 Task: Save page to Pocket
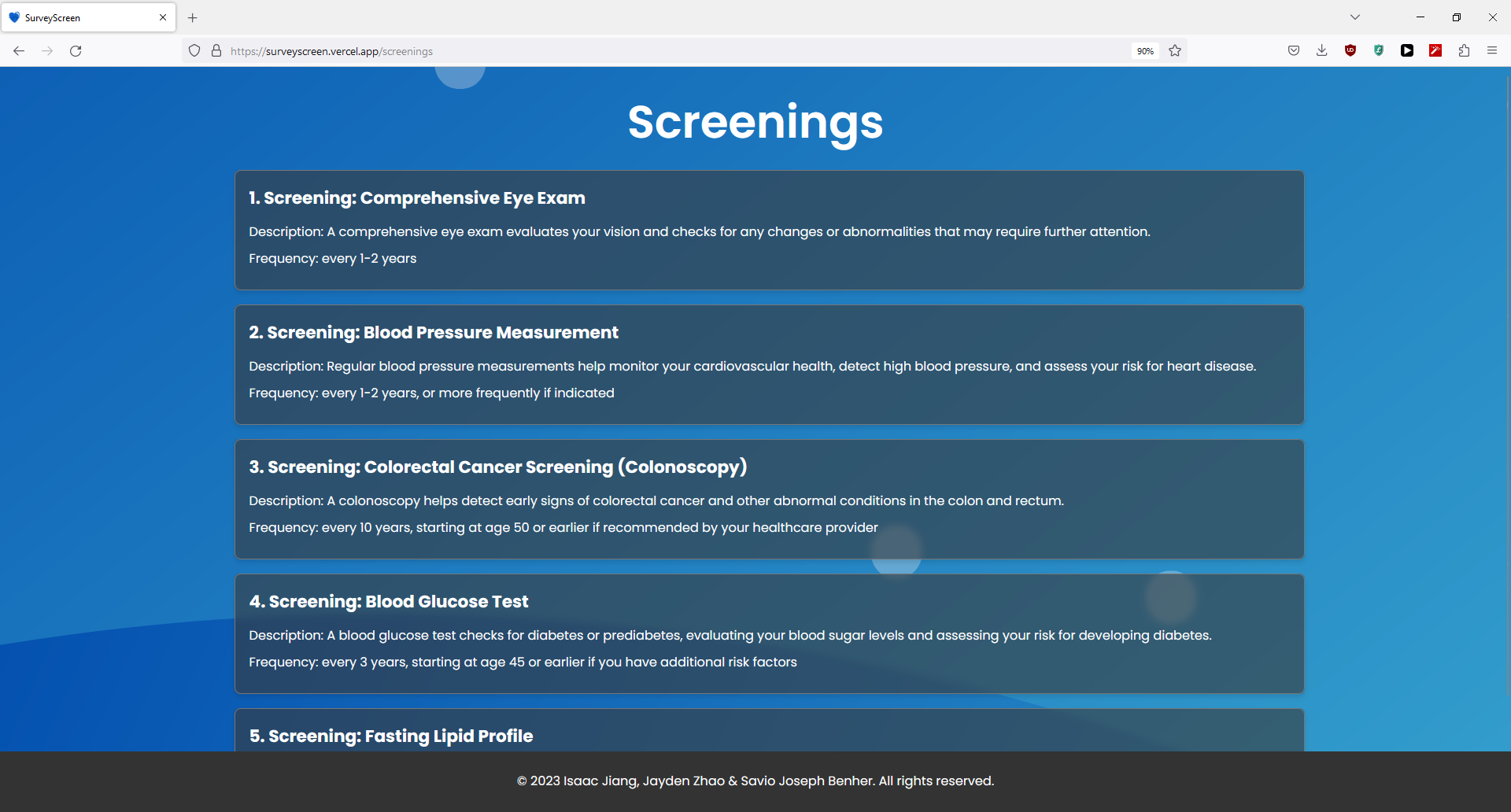click(x=1294, y=51)
